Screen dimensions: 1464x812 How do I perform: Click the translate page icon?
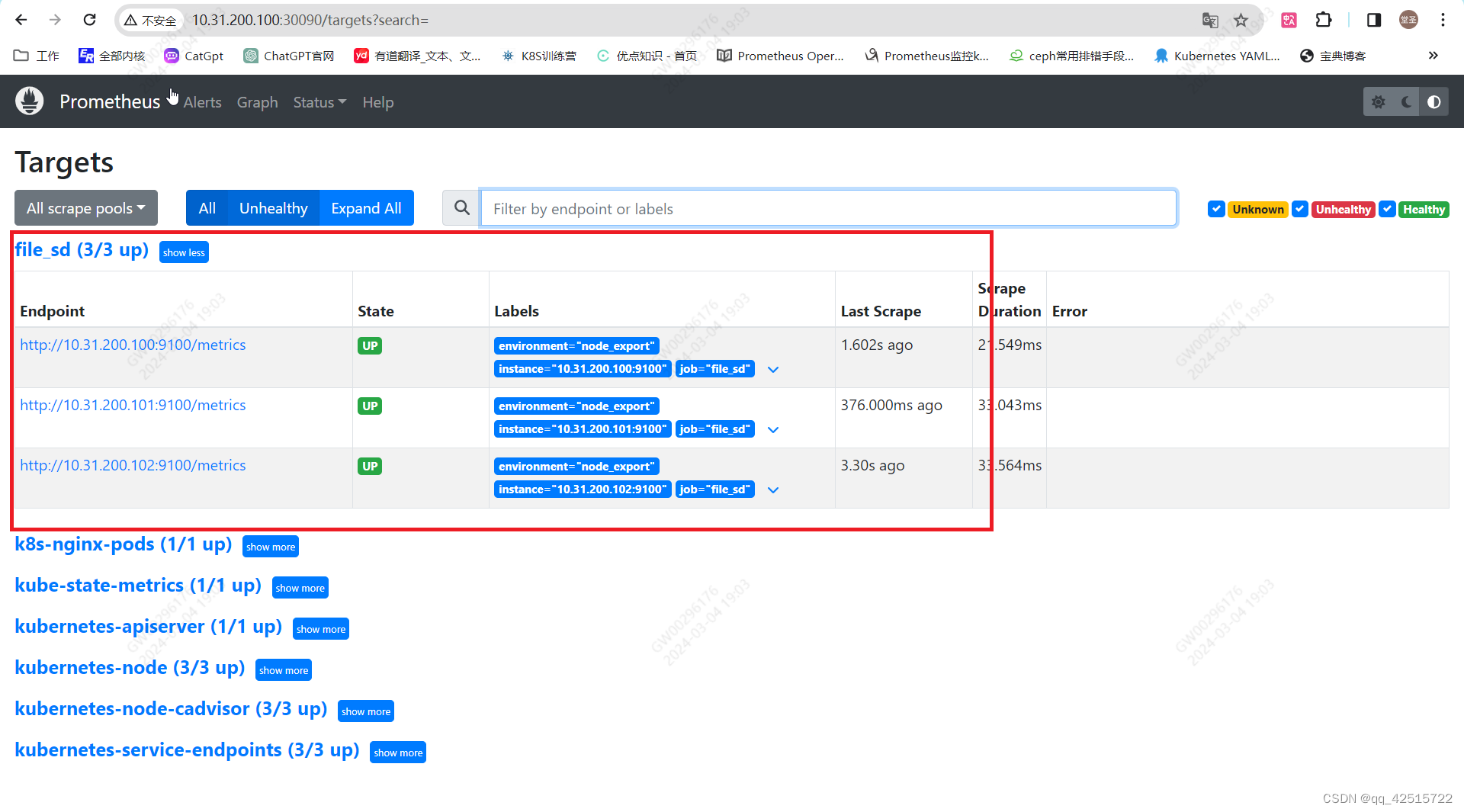coord(1209,20)
